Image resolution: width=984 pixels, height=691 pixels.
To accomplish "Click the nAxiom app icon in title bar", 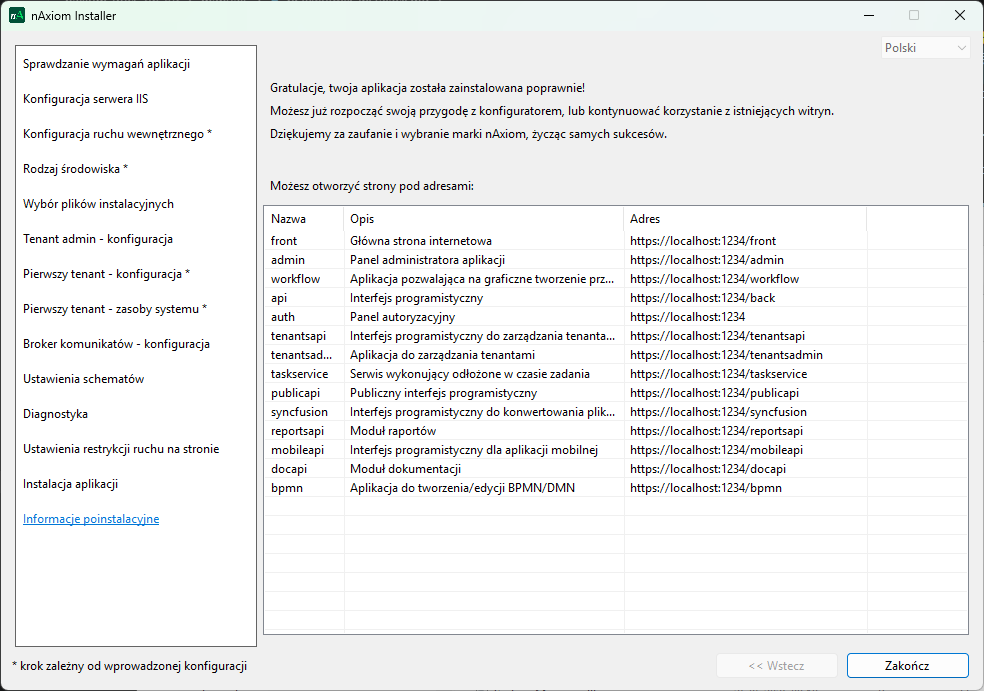I will click(17, 16).
